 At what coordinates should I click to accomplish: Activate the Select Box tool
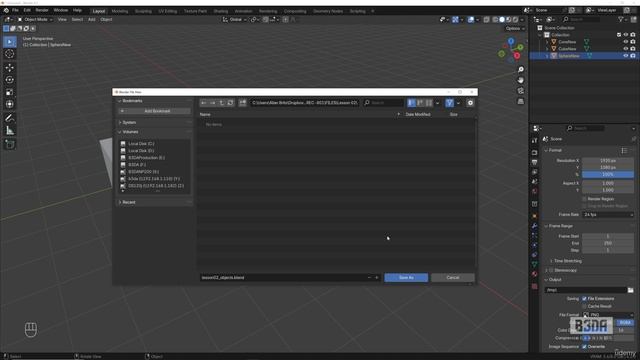point(9,42)
